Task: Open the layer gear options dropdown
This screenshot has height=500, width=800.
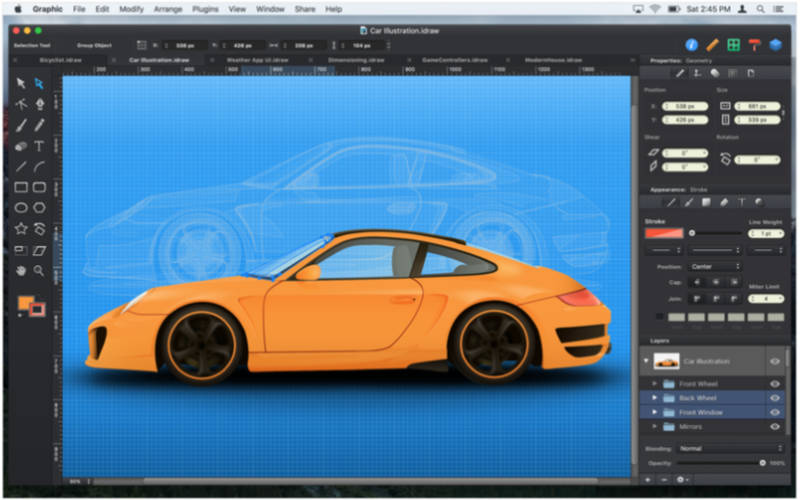Action: [682, 480]
